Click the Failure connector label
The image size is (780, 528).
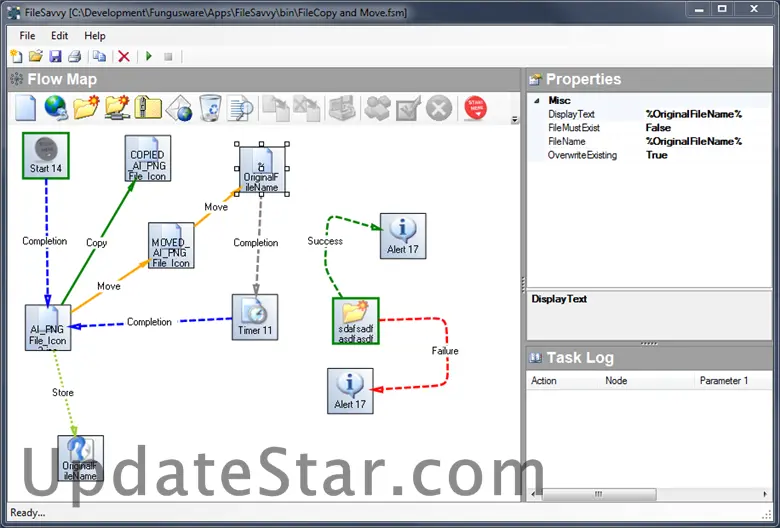(x=445, y=351)
